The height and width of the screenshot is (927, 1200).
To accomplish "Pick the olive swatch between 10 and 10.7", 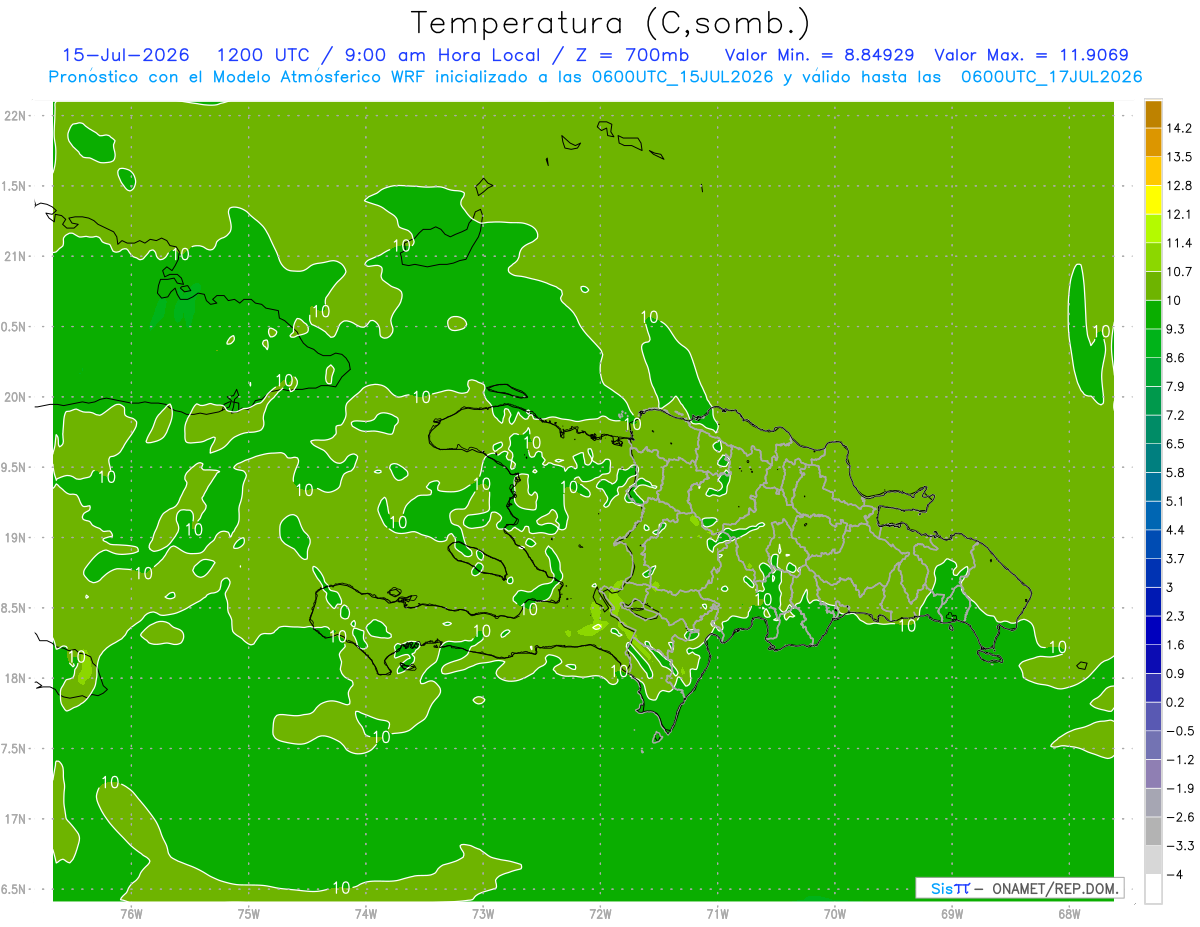I will click(1153, 286).
